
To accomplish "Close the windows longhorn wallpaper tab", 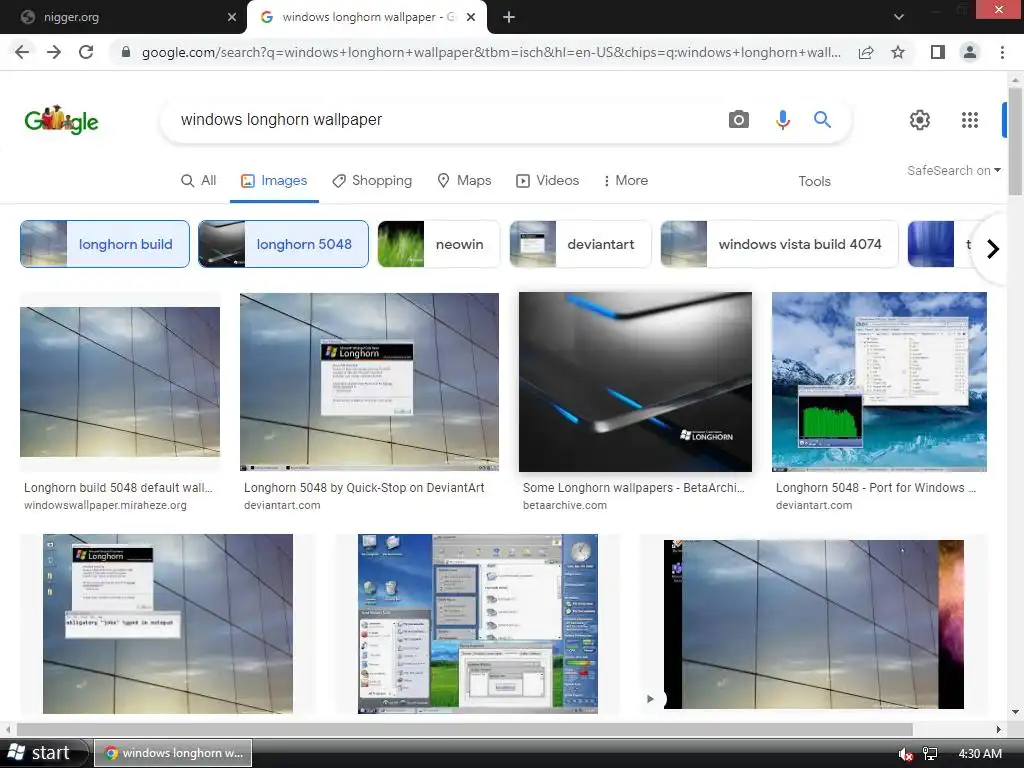I will [x=471, y=17].
